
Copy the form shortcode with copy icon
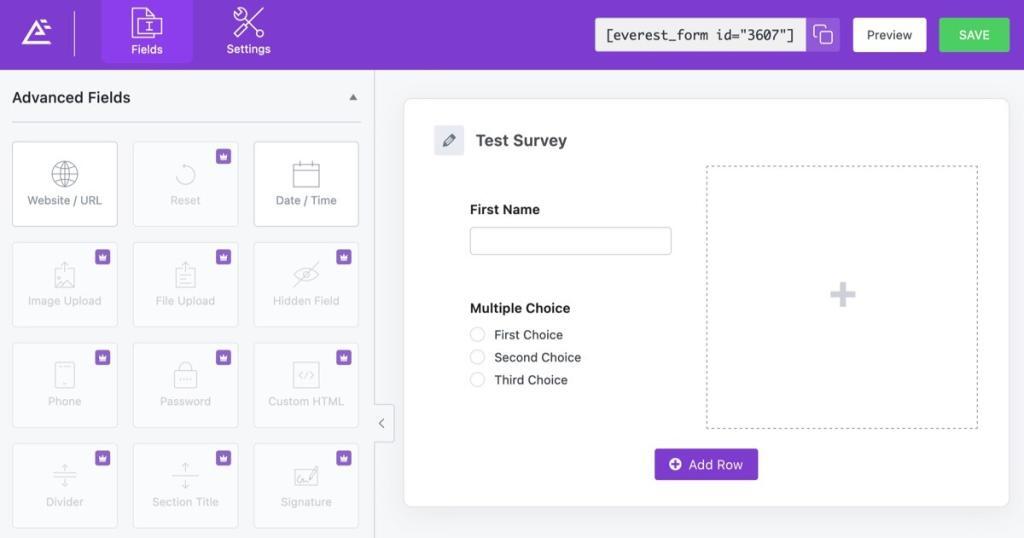(823, 35)
